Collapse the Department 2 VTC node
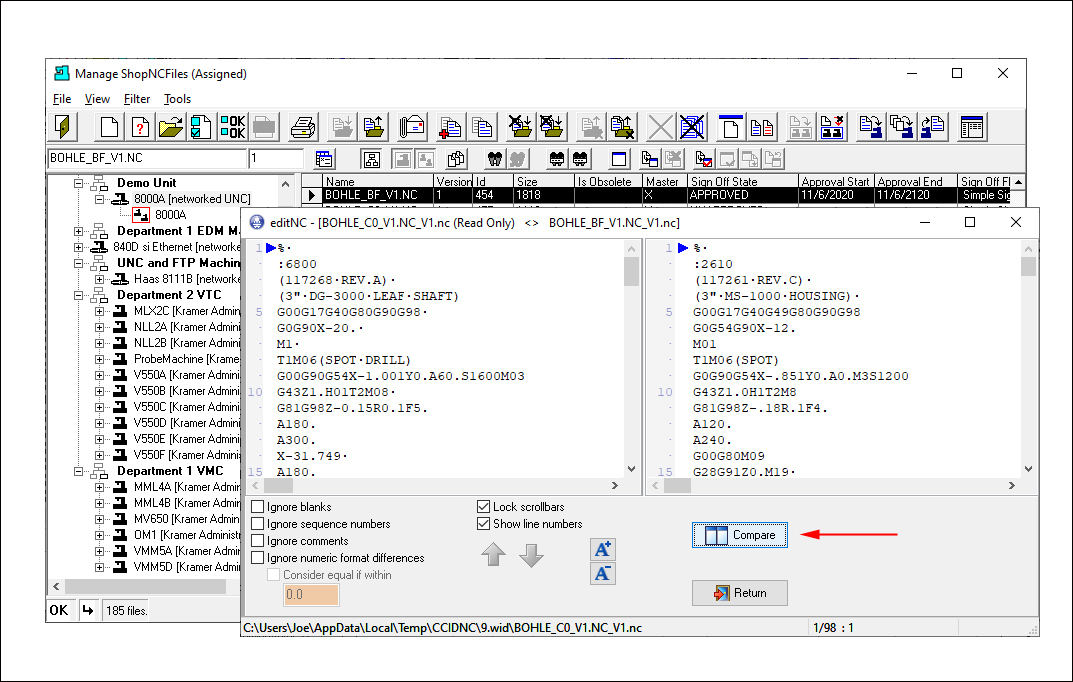Screen dimensions: 1073x682 tap(79, 296)
